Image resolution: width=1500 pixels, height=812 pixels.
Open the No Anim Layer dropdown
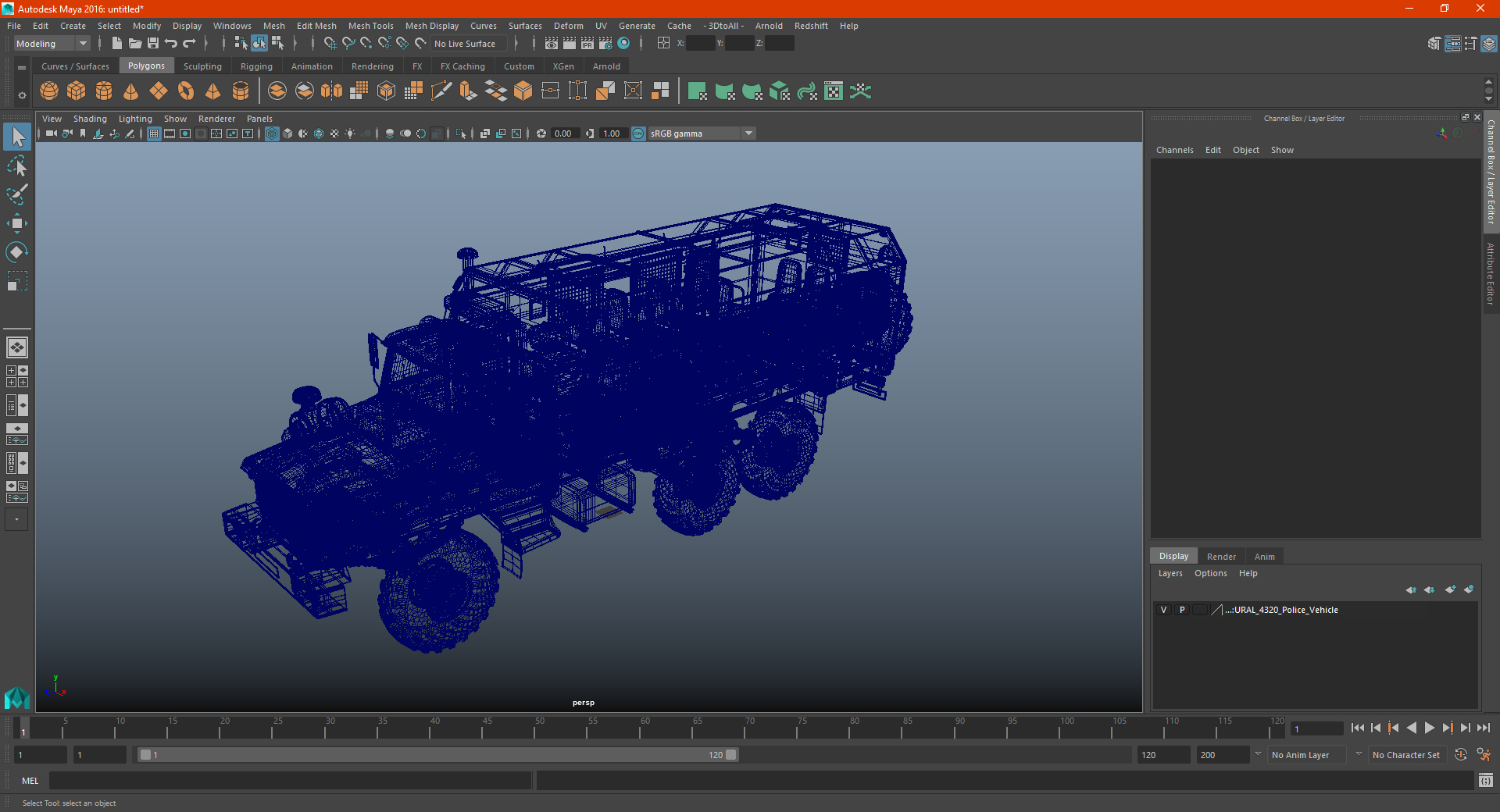click(1307, 755)
